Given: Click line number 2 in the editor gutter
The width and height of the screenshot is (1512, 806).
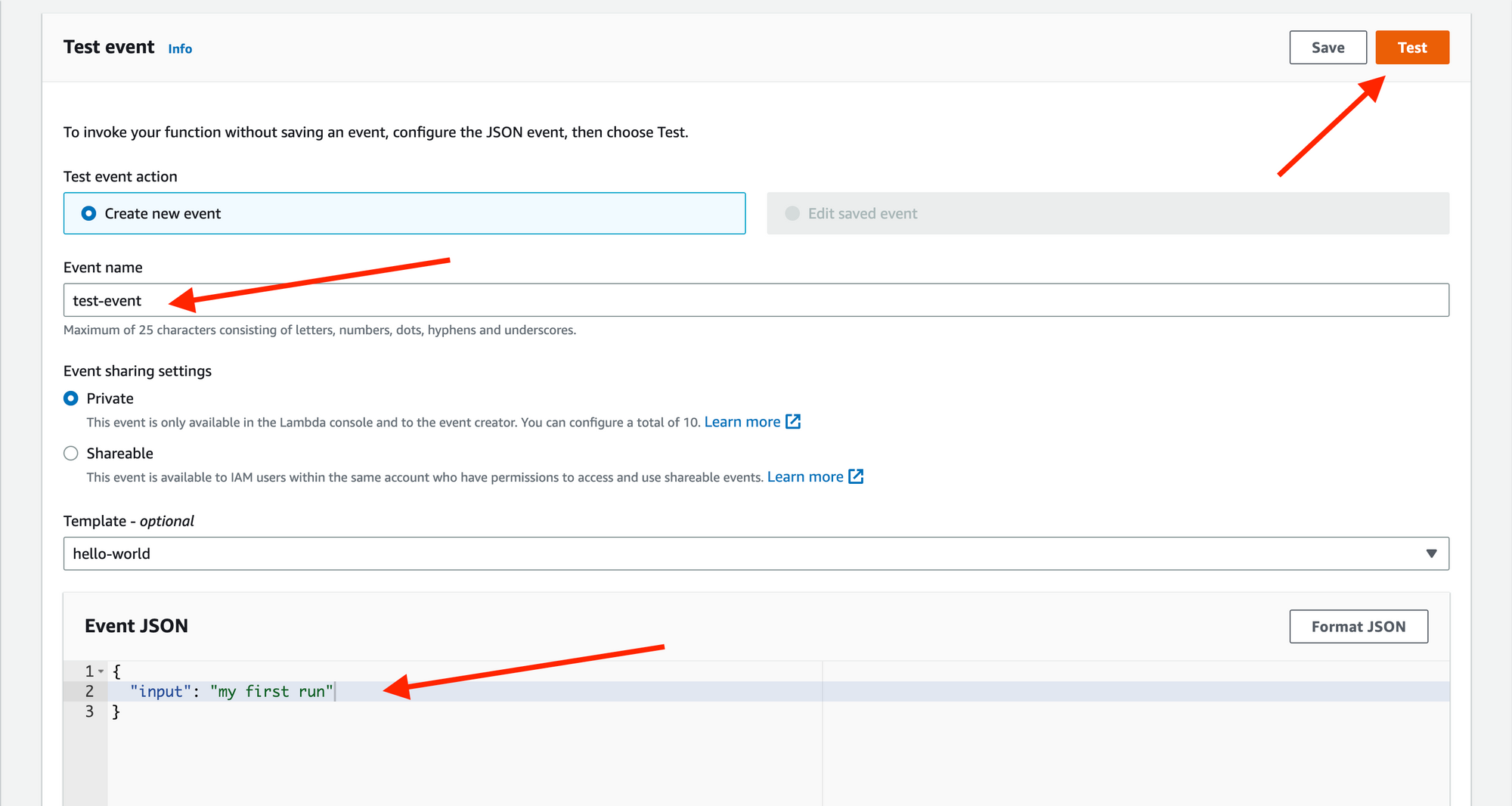Looking at the screenshot, I should click(x=89, y=691).
